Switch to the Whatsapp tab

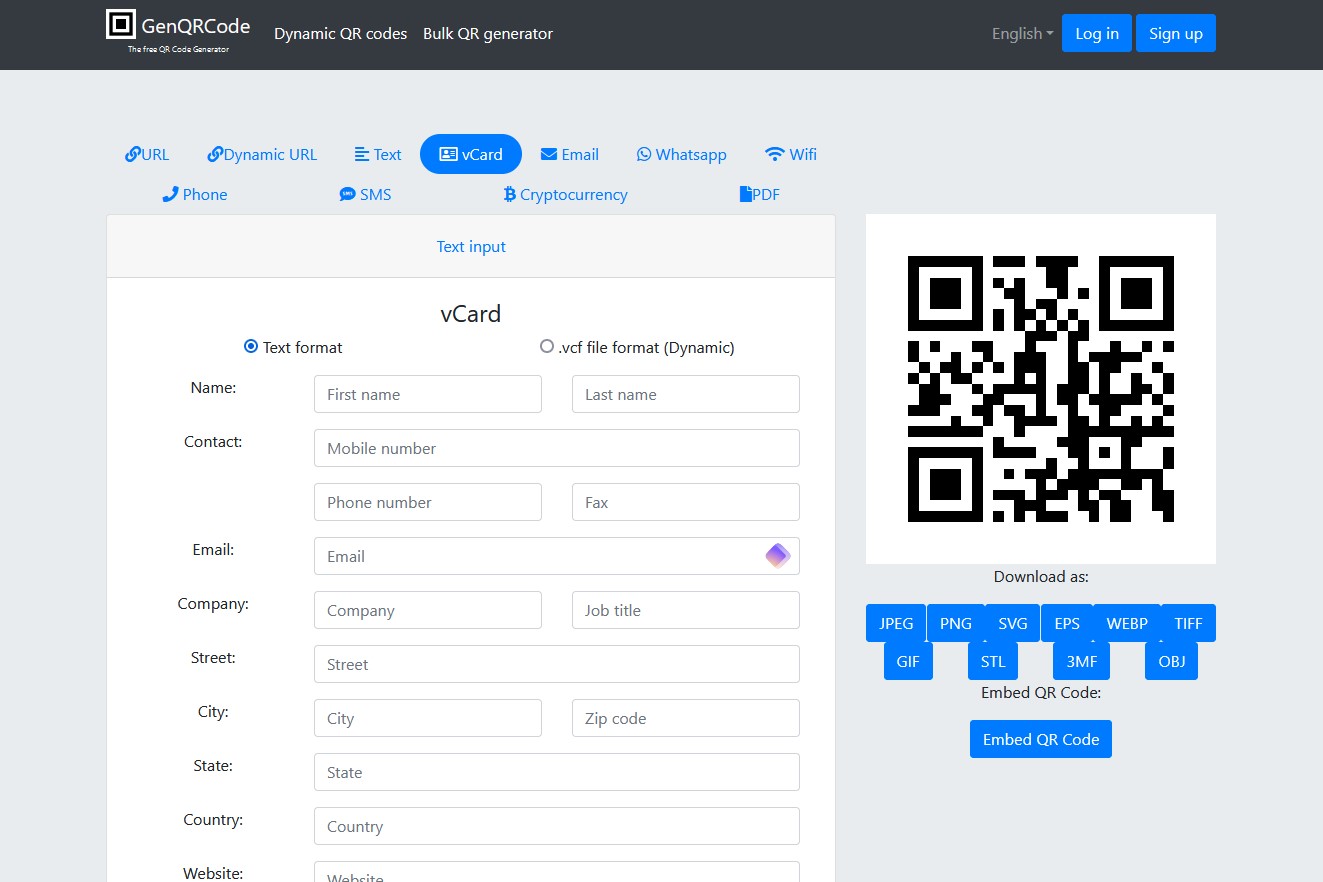[682, 154]
